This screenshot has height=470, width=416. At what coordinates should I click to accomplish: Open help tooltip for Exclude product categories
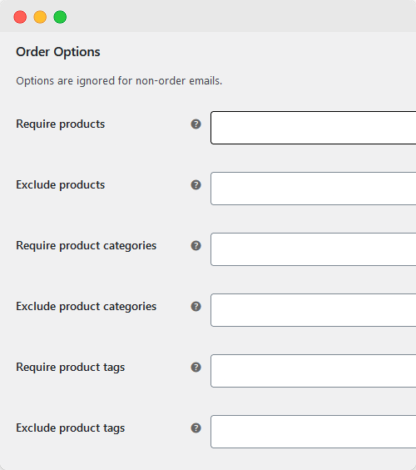196,306
